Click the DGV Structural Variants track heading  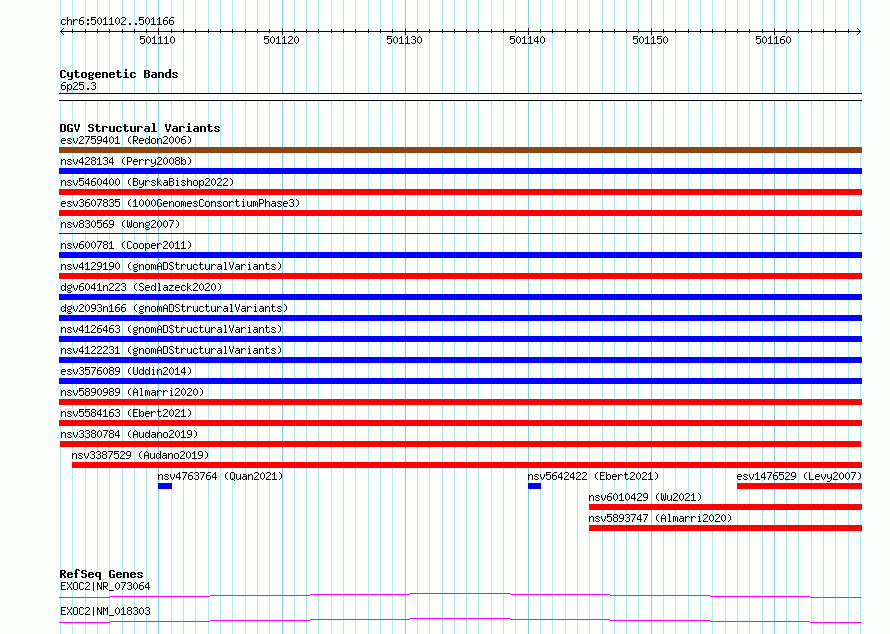tap(140, 128)
